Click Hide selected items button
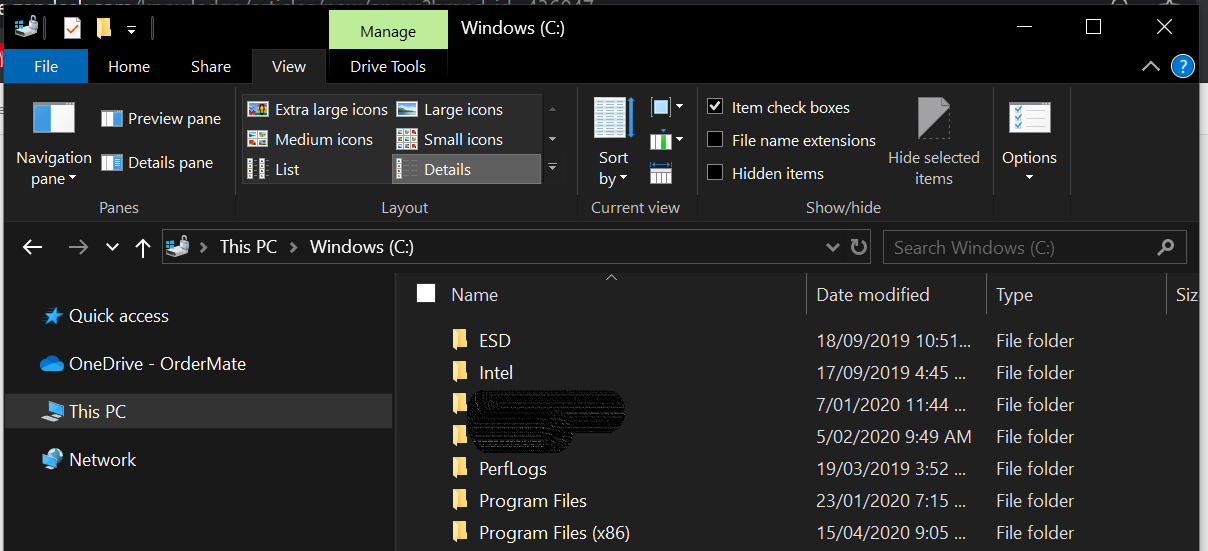 [934, 142]
